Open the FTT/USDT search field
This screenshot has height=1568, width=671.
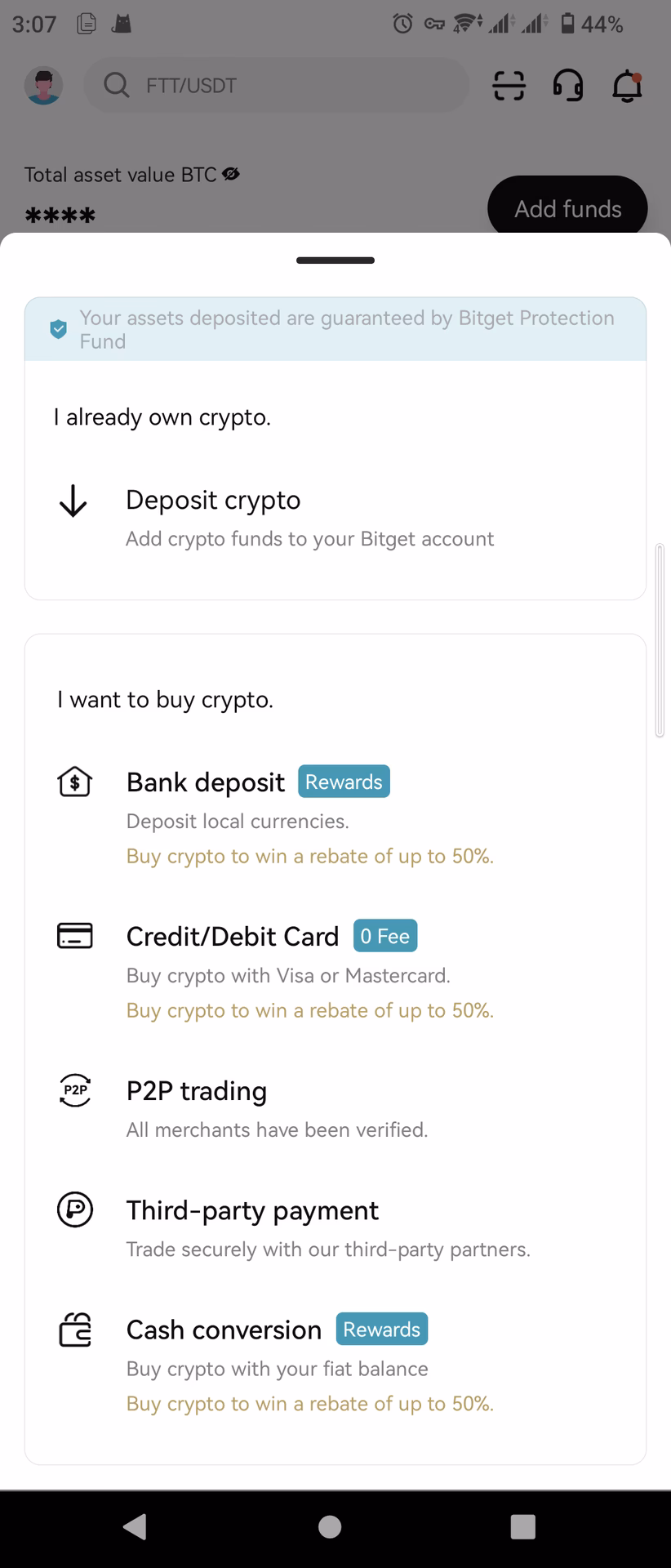coord(275,85)
